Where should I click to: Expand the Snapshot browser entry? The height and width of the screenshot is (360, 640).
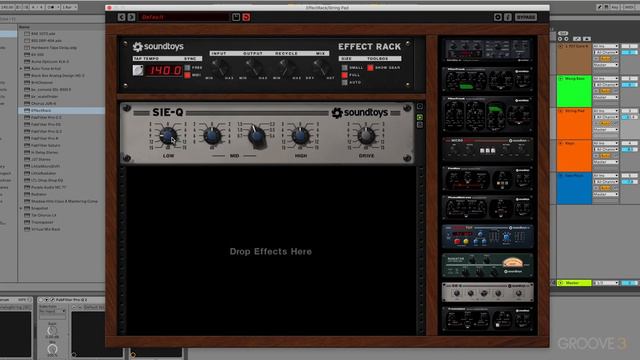click(21, 208)
